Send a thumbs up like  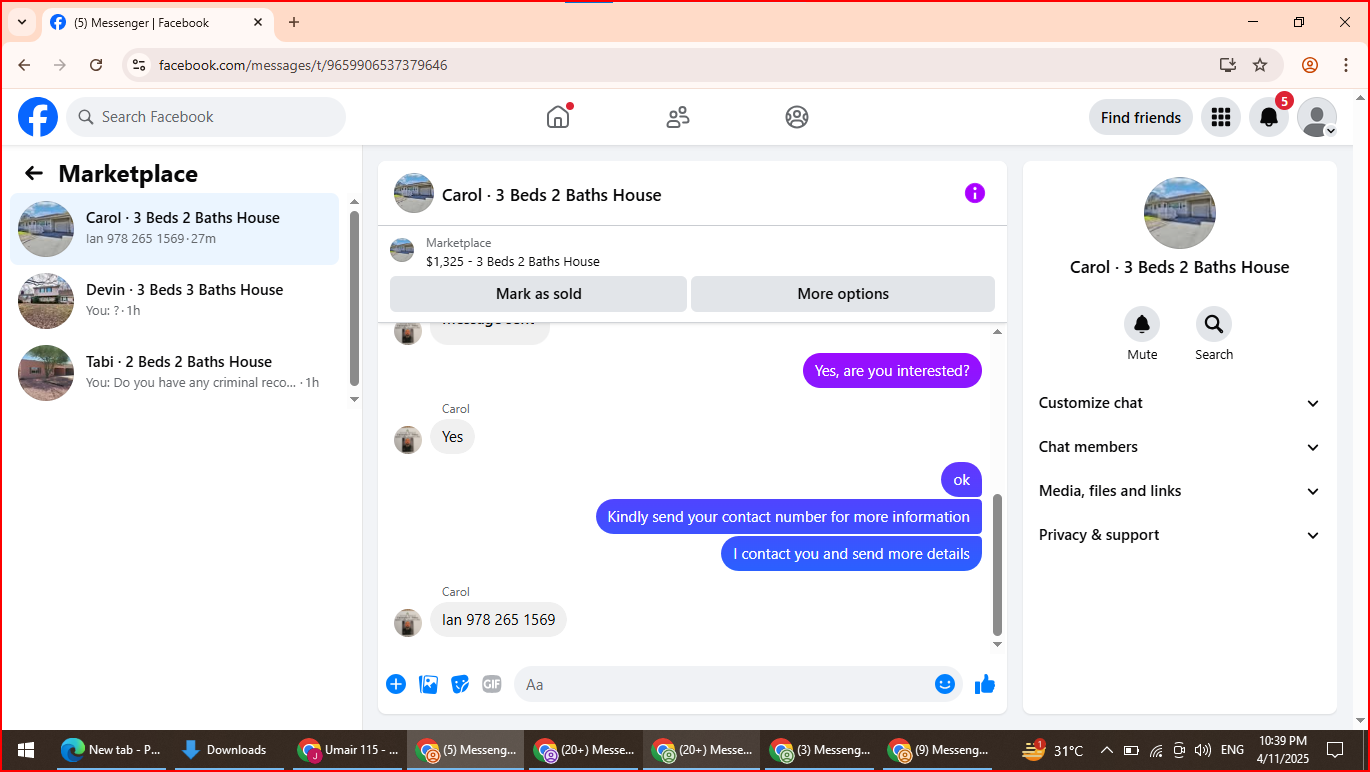pos(985,684)
